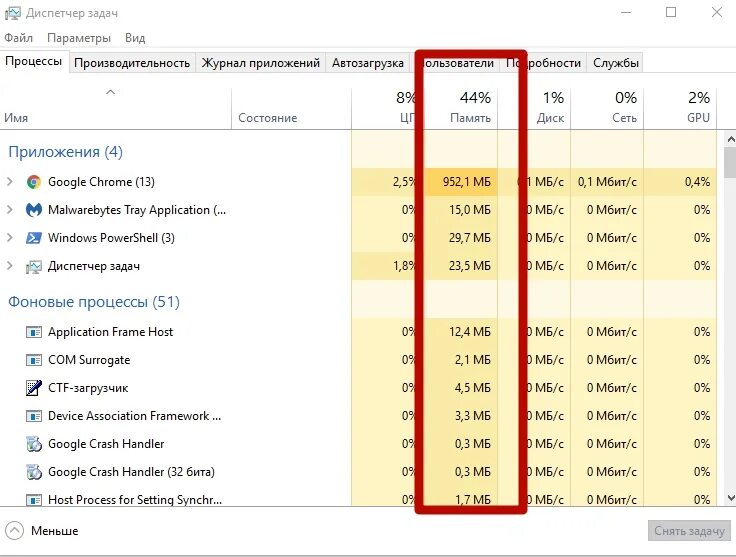Click the process list scroll up arrow
The image size is (736, 557).
pyautogui.click(x=730, y=139)
